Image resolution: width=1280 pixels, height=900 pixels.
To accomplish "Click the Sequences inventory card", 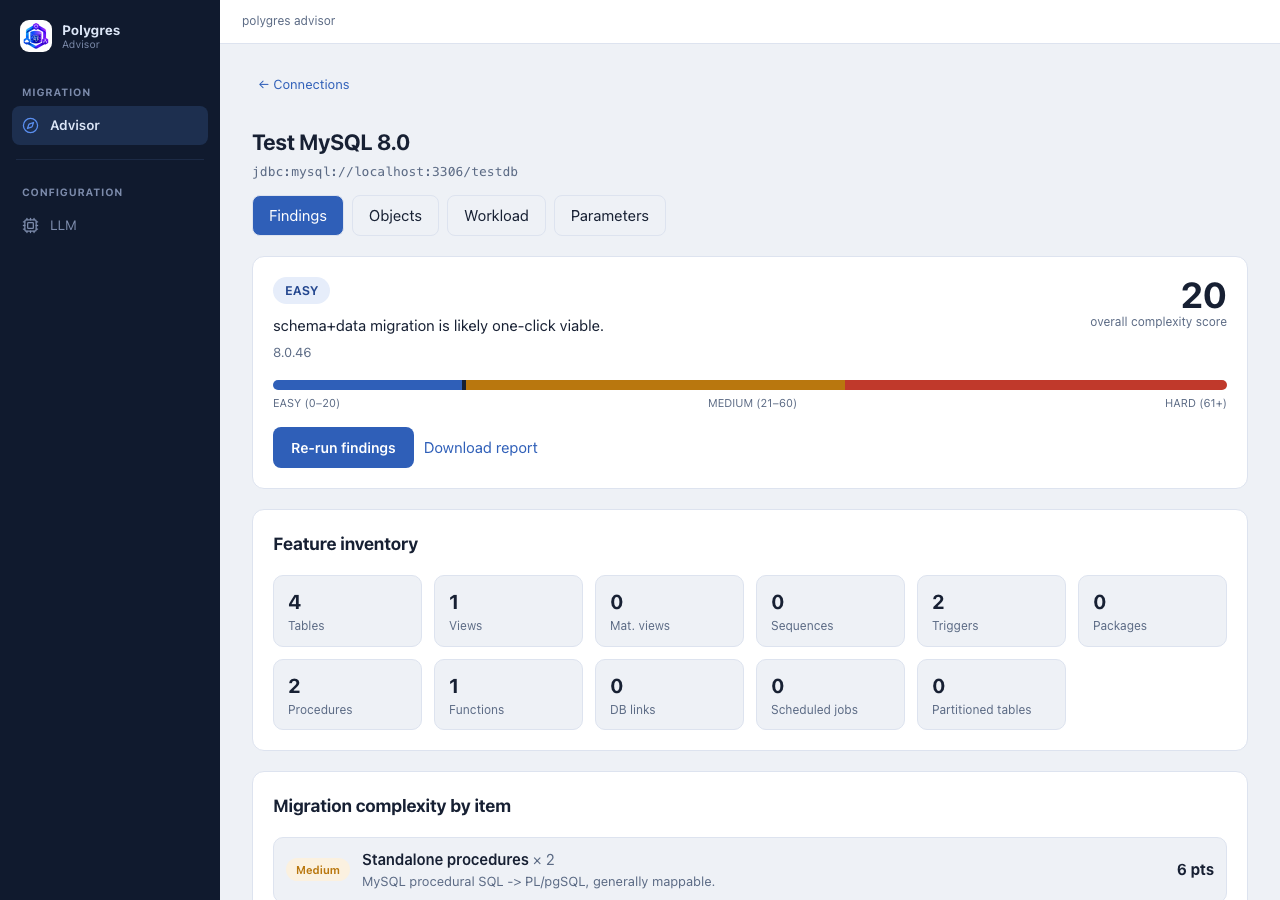I will (830, 611).
